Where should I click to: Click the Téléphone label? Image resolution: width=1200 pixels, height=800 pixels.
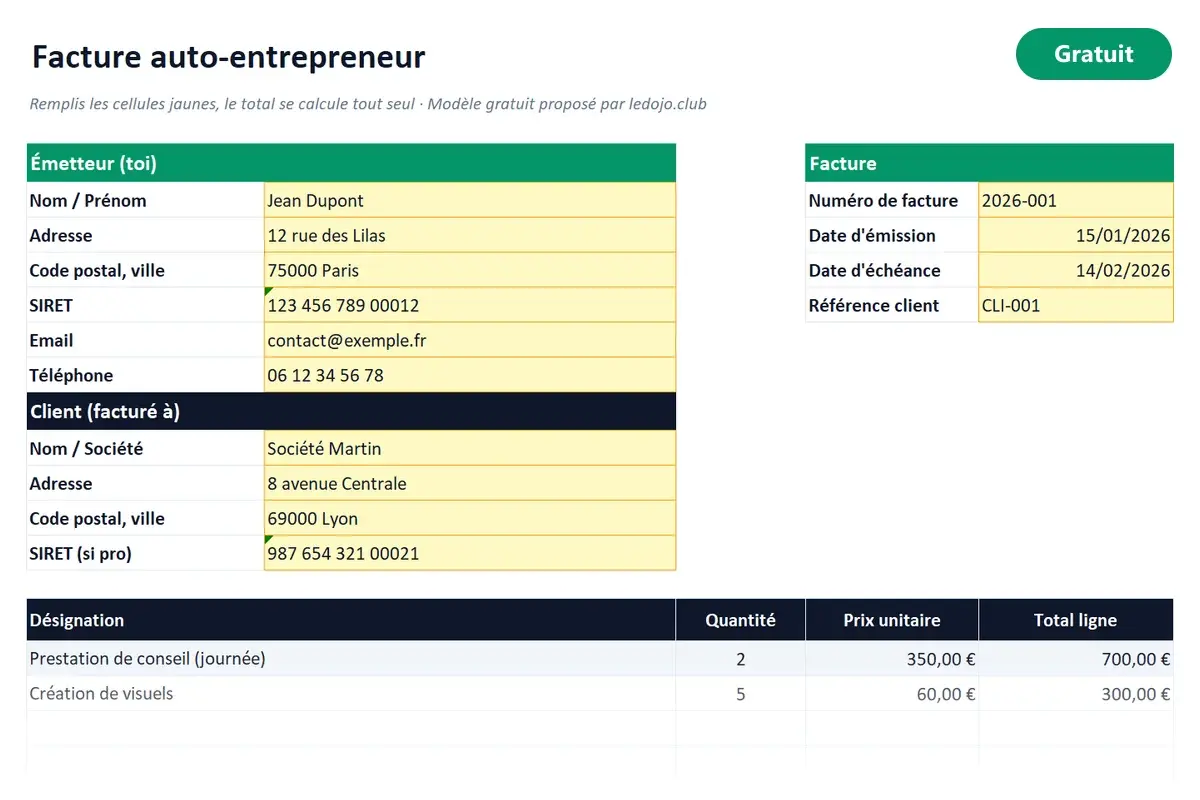[x=71, y=375]
